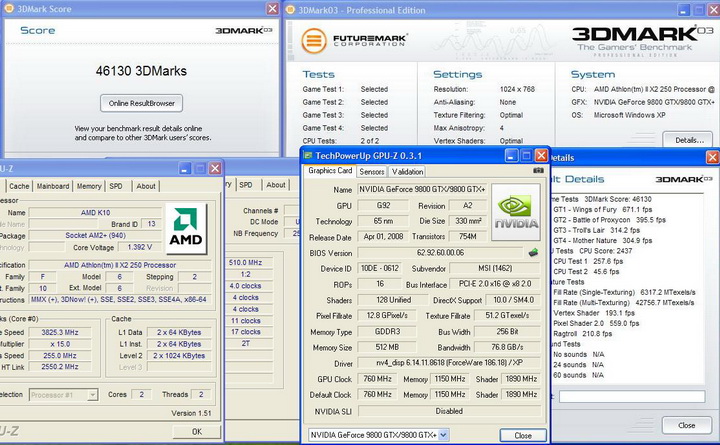Click the 3DMark Score window title icon
This screenshot has width=720, height=445.
click(8, 9)
